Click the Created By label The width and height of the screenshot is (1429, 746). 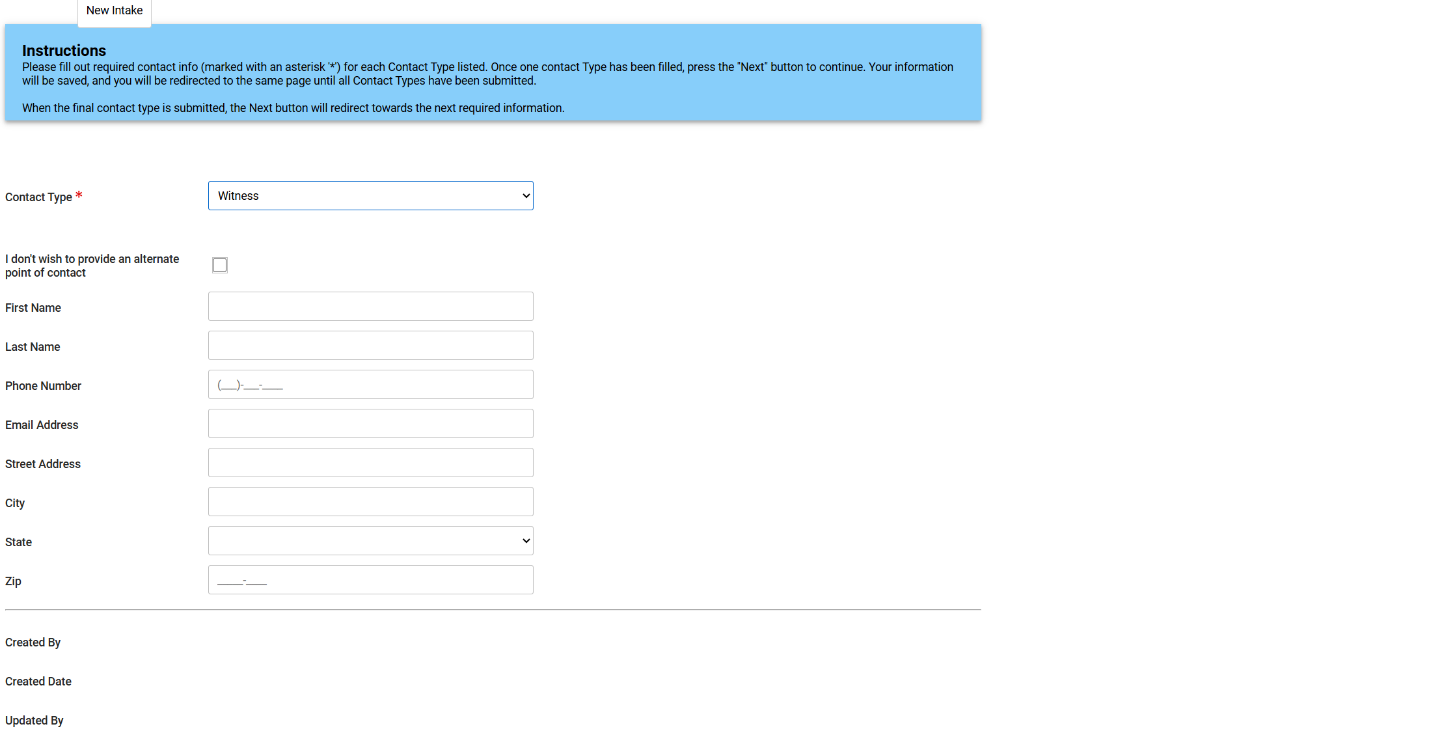tap(33, 643)
